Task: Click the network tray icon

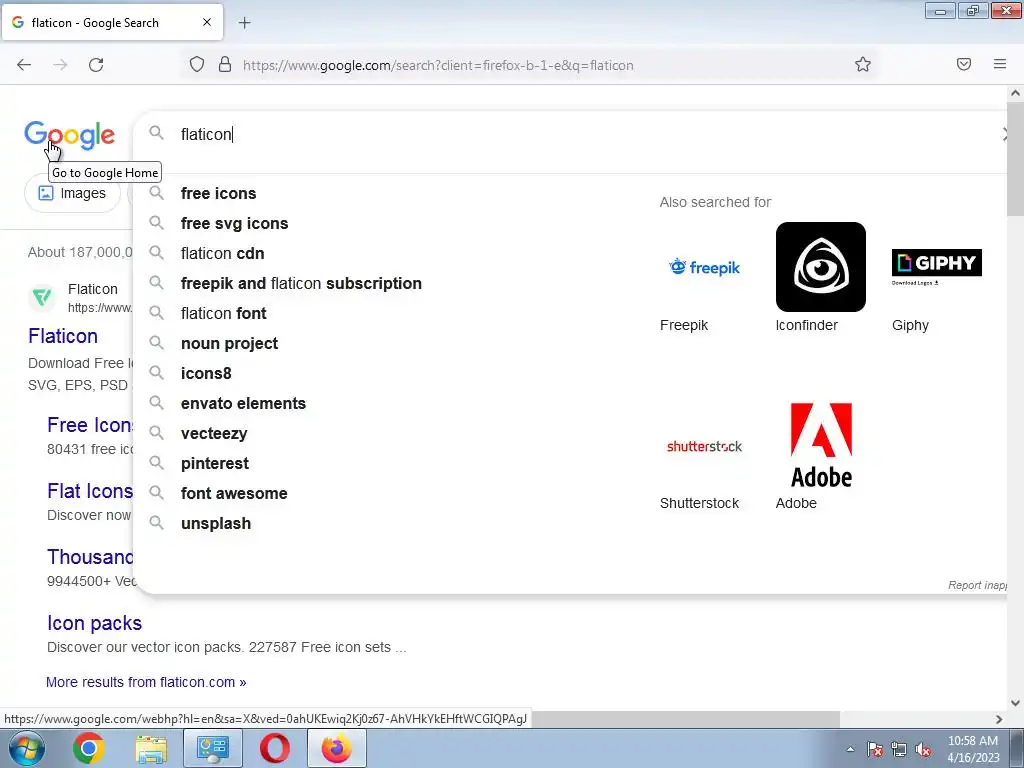Action: tap(899, 749)
